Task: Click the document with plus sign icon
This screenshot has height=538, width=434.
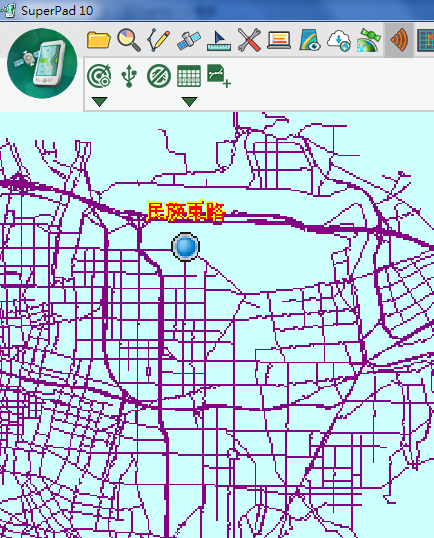Action: tap(219, 75)
